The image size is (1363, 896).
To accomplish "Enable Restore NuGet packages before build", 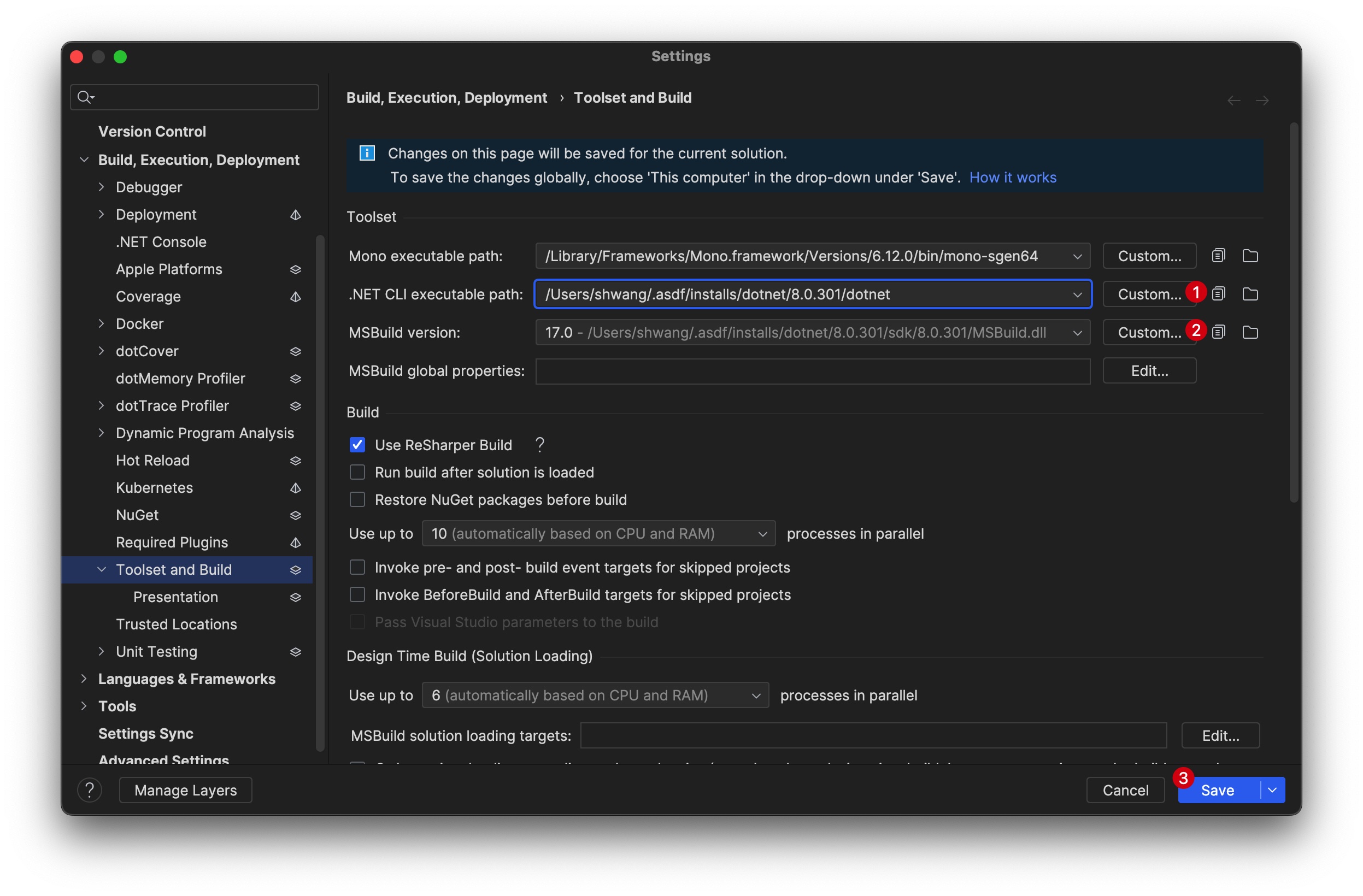I will point(357,499).
